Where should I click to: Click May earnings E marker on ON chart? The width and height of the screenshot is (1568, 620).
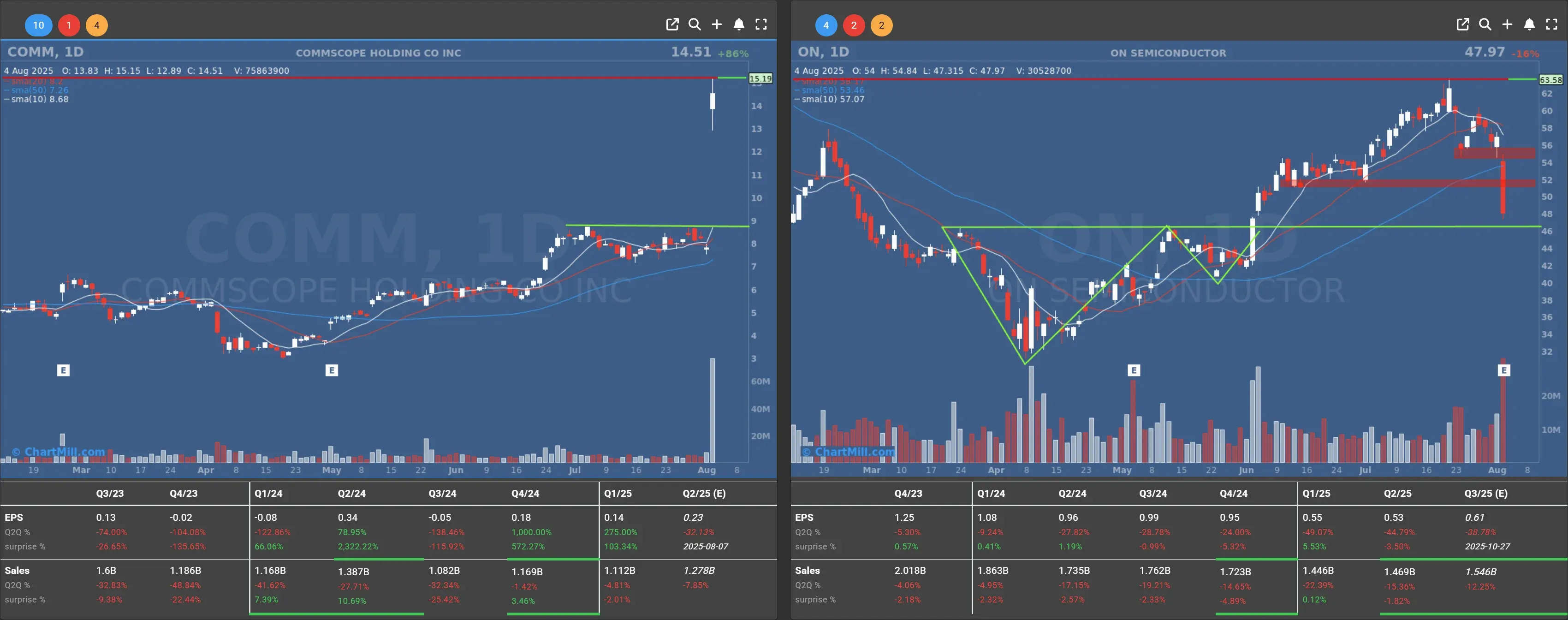click(1134, 370)
